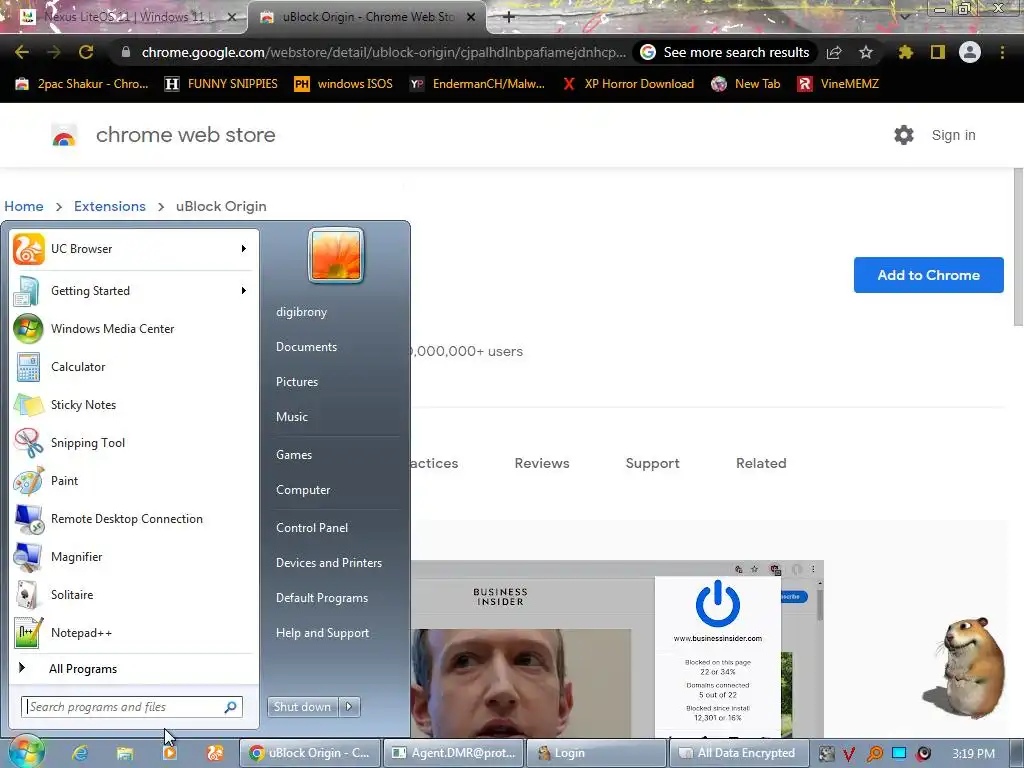The image size is (1024, 768).
Task: Launch Calculator from Start menu
Action: pyautogui.click(x=134, y=366)
